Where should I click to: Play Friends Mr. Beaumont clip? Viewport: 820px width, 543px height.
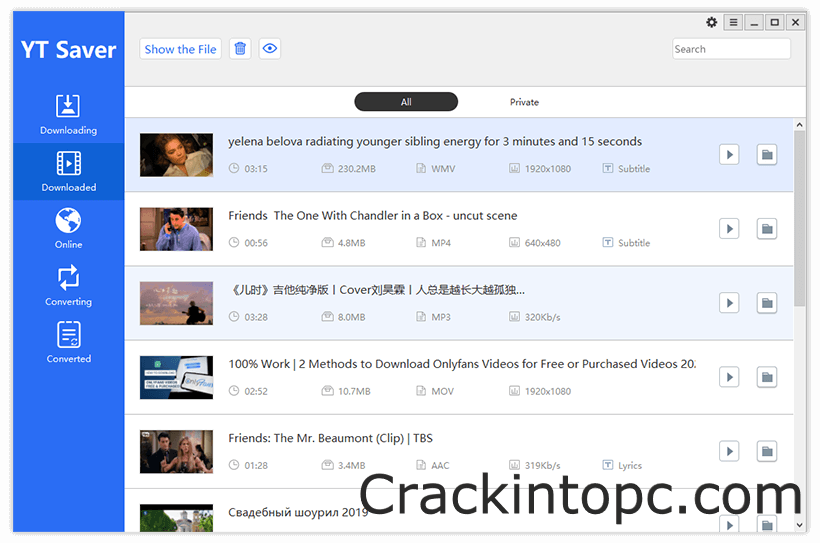(x=729, y=451)
